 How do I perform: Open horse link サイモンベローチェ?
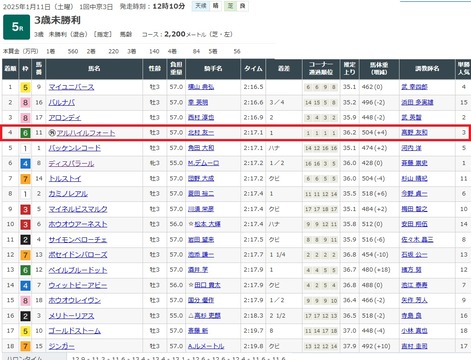pyautogui.click(x=78, y=240)
